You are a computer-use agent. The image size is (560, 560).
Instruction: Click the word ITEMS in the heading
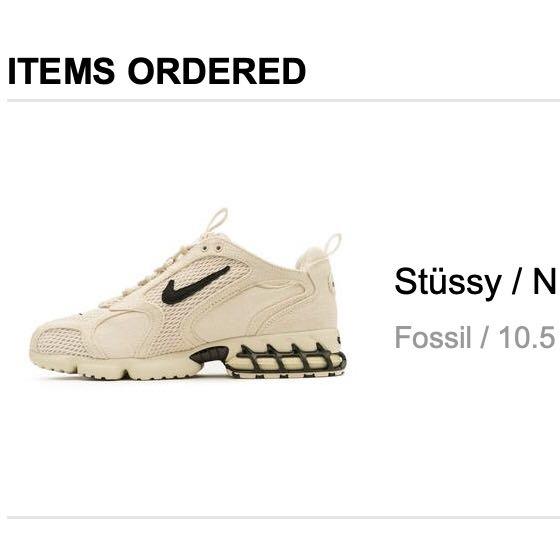pyautogui.click(x=61, y=71)
